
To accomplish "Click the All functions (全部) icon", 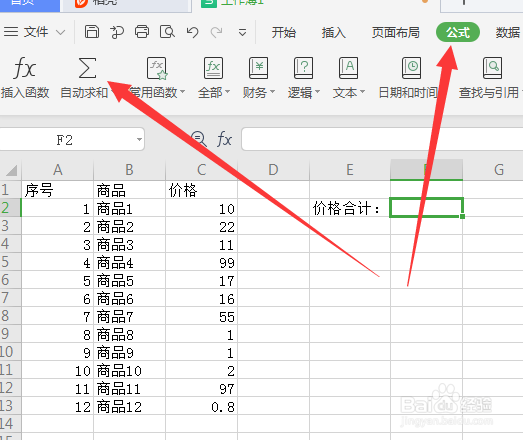I will coord(213,68).
